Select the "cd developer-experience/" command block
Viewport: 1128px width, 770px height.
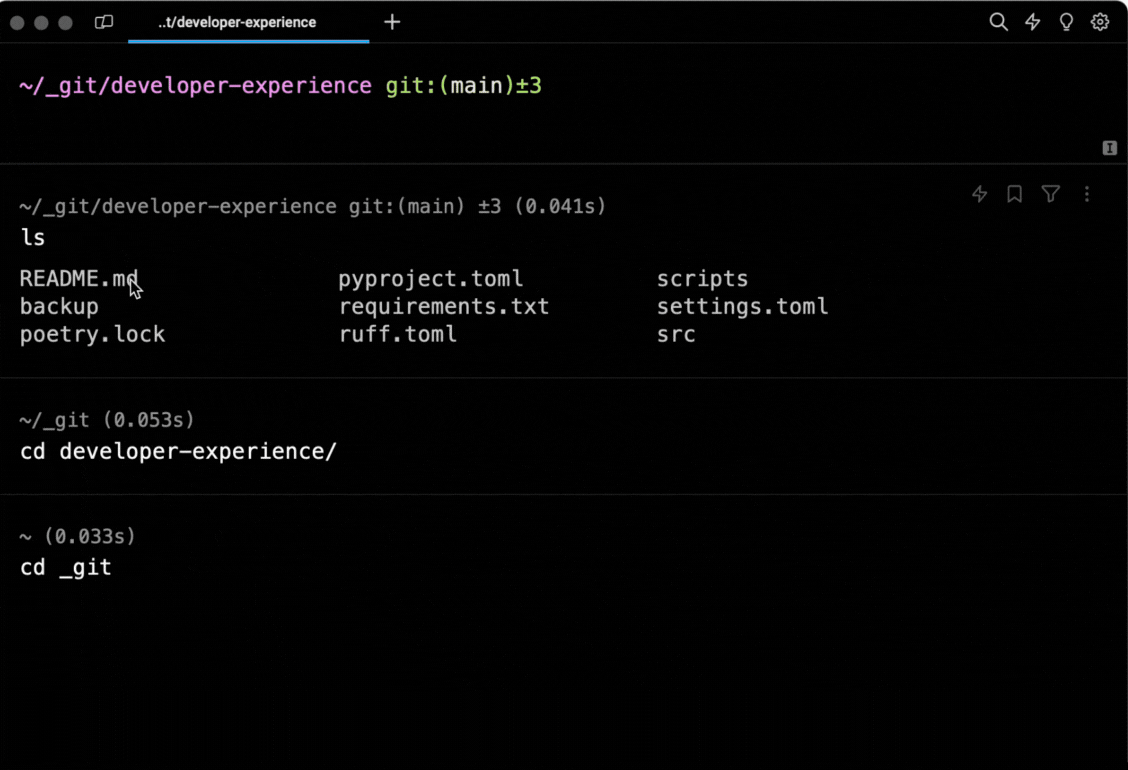pos(178,451)
